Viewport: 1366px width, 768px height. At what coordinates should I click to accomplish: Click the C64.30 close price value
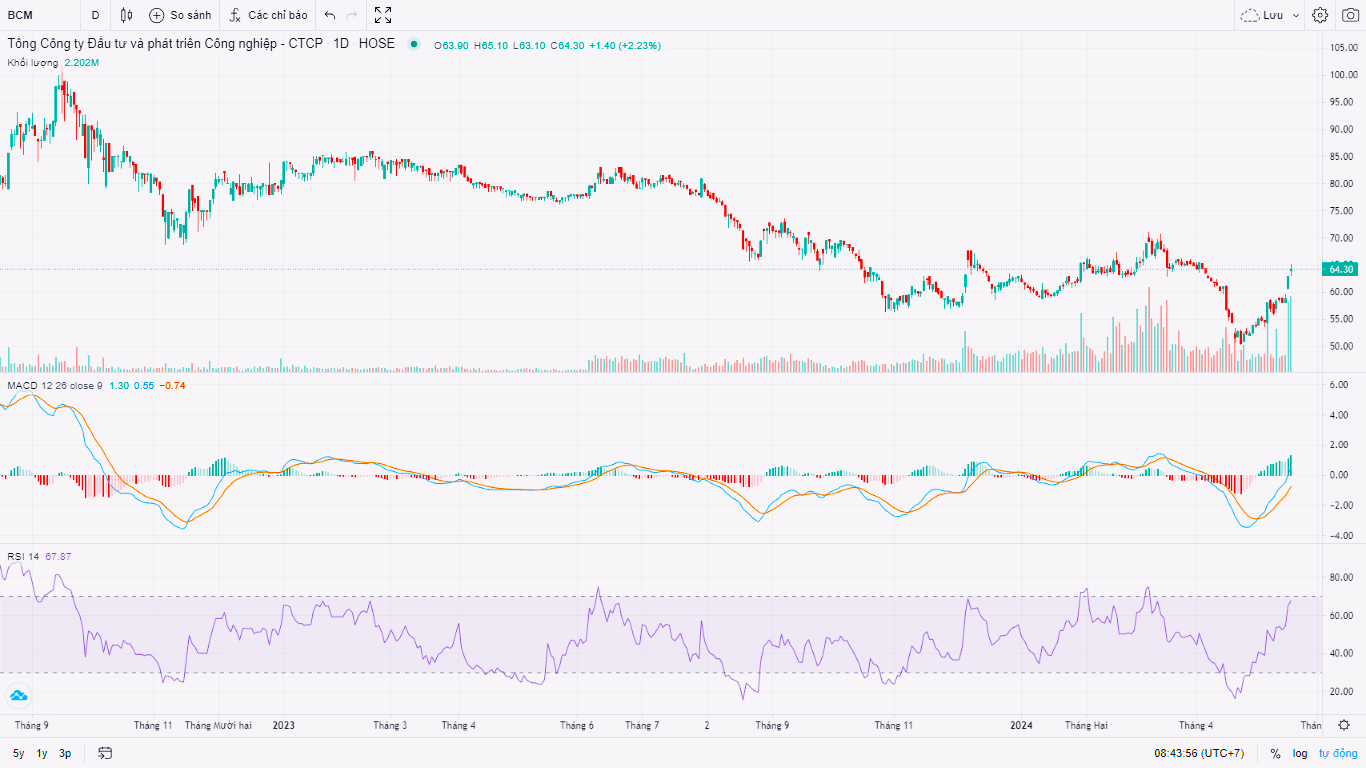click(569, 45)
